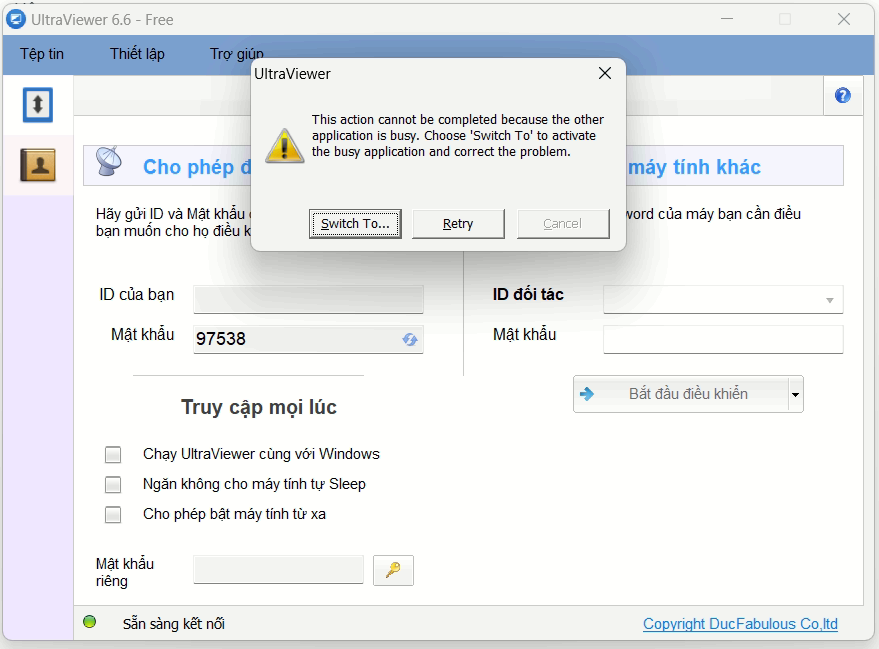Open the remote control sidebar icon
The height and width of the screenshot is (649, 879).
pyautogui.click(x=38, y=105)
